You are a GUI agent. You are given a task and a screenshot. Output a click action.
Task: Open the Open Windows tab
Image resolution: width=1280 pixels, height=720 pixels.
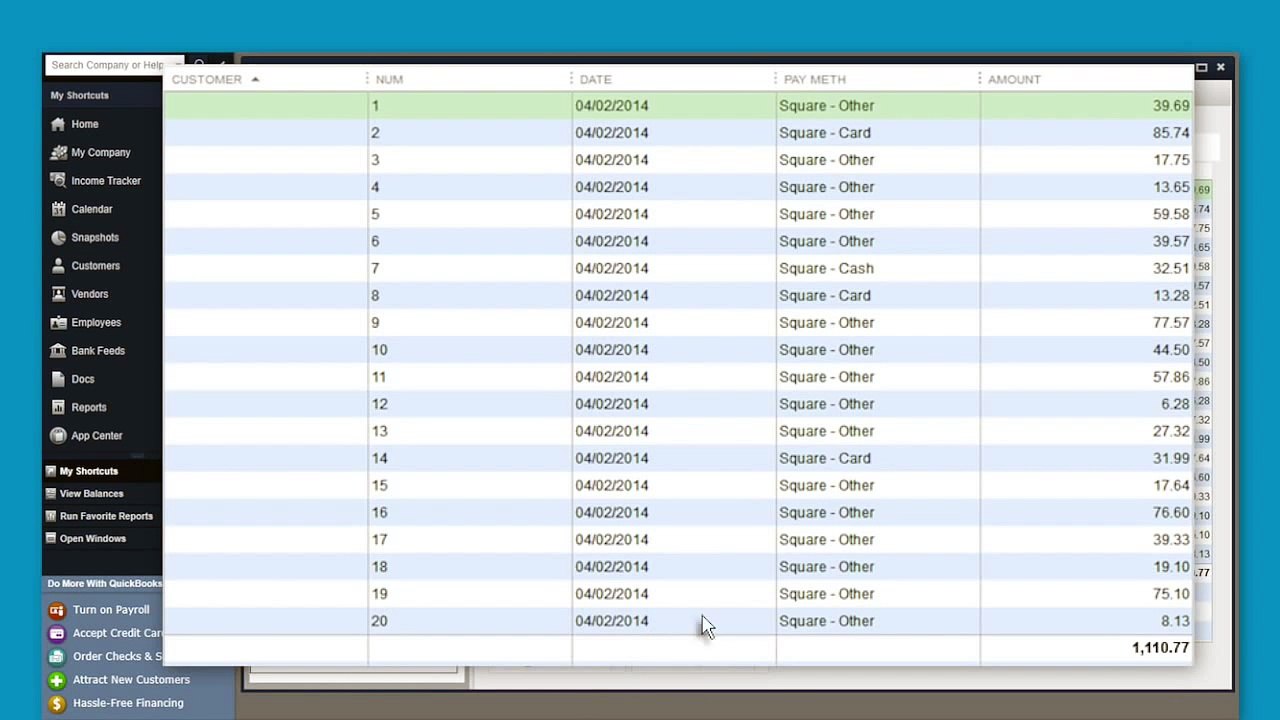tap(102, 538)
